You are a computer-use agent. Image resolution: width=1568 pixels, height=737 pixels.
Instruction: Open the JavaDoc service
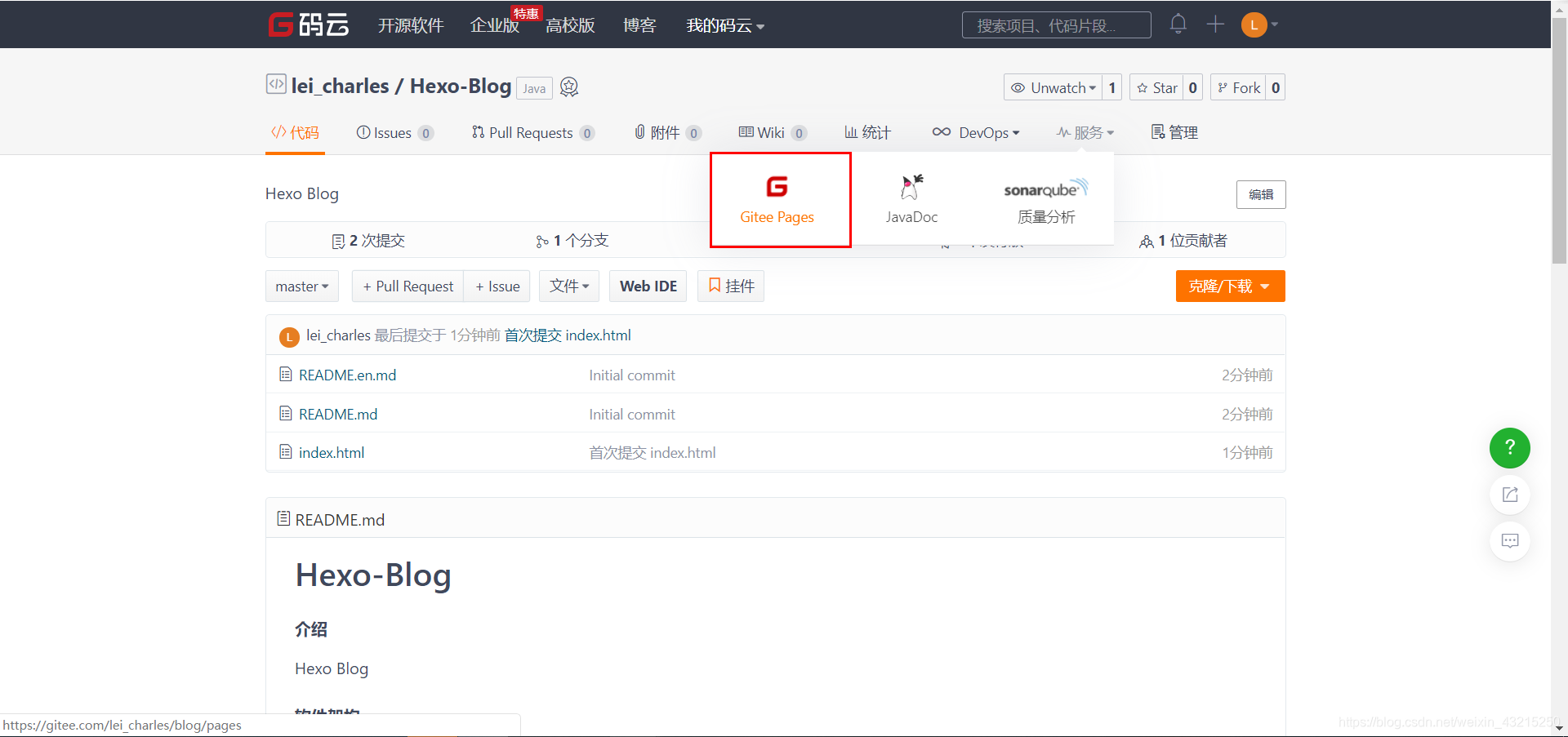[911, 199]
